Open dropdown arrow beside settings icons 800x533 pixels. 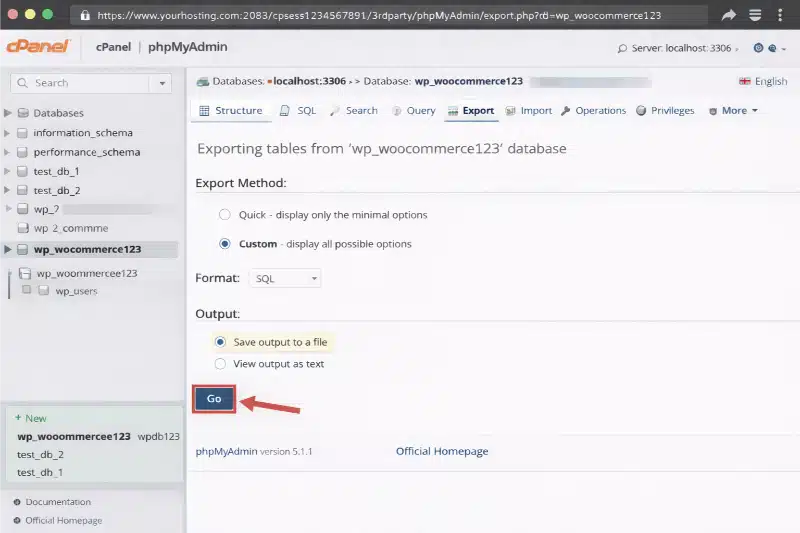point(784,49)
